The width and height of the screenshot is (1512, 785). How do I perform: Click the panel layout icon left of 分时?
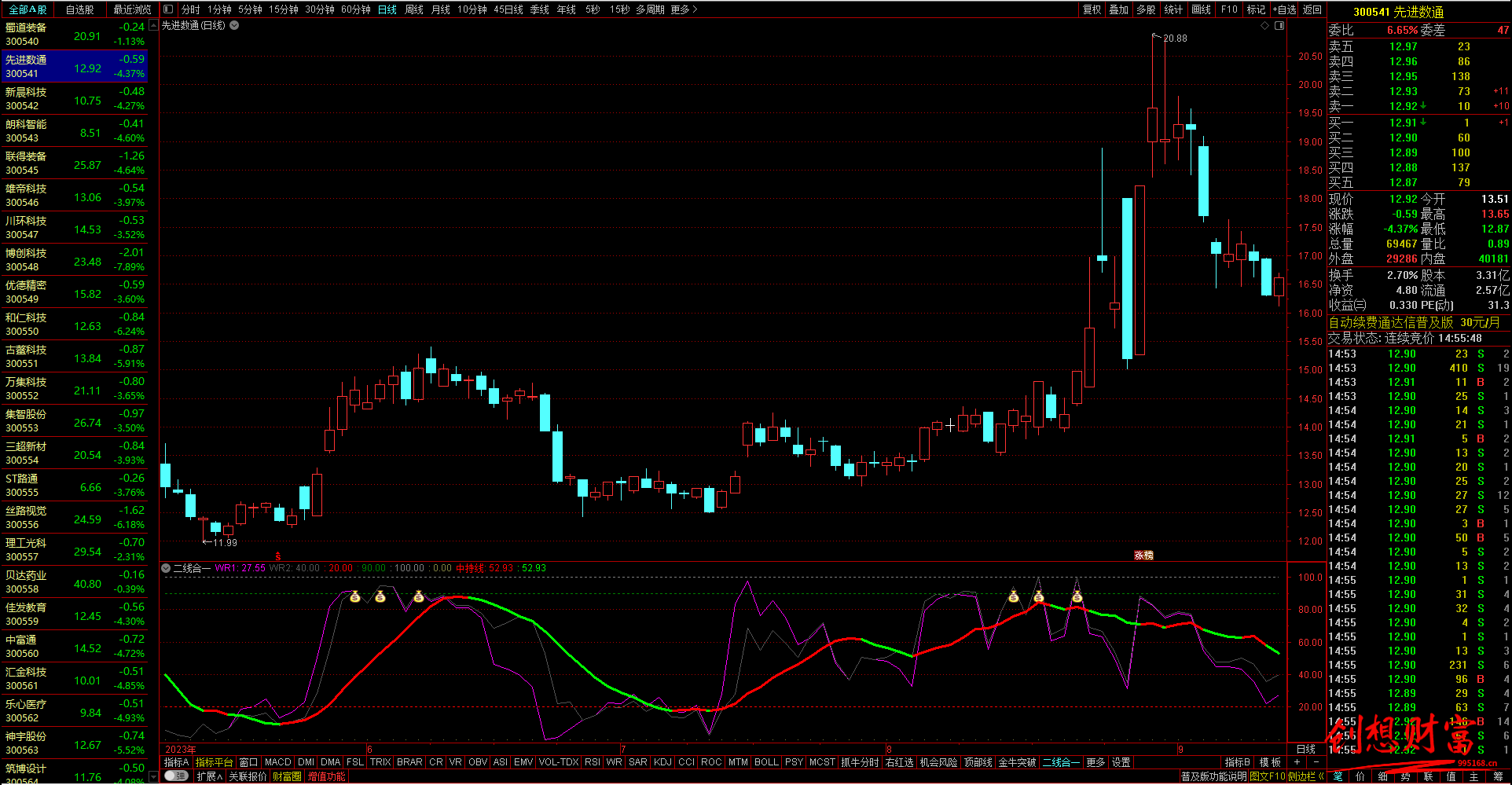pyautogui.click(x=169, y=9)
